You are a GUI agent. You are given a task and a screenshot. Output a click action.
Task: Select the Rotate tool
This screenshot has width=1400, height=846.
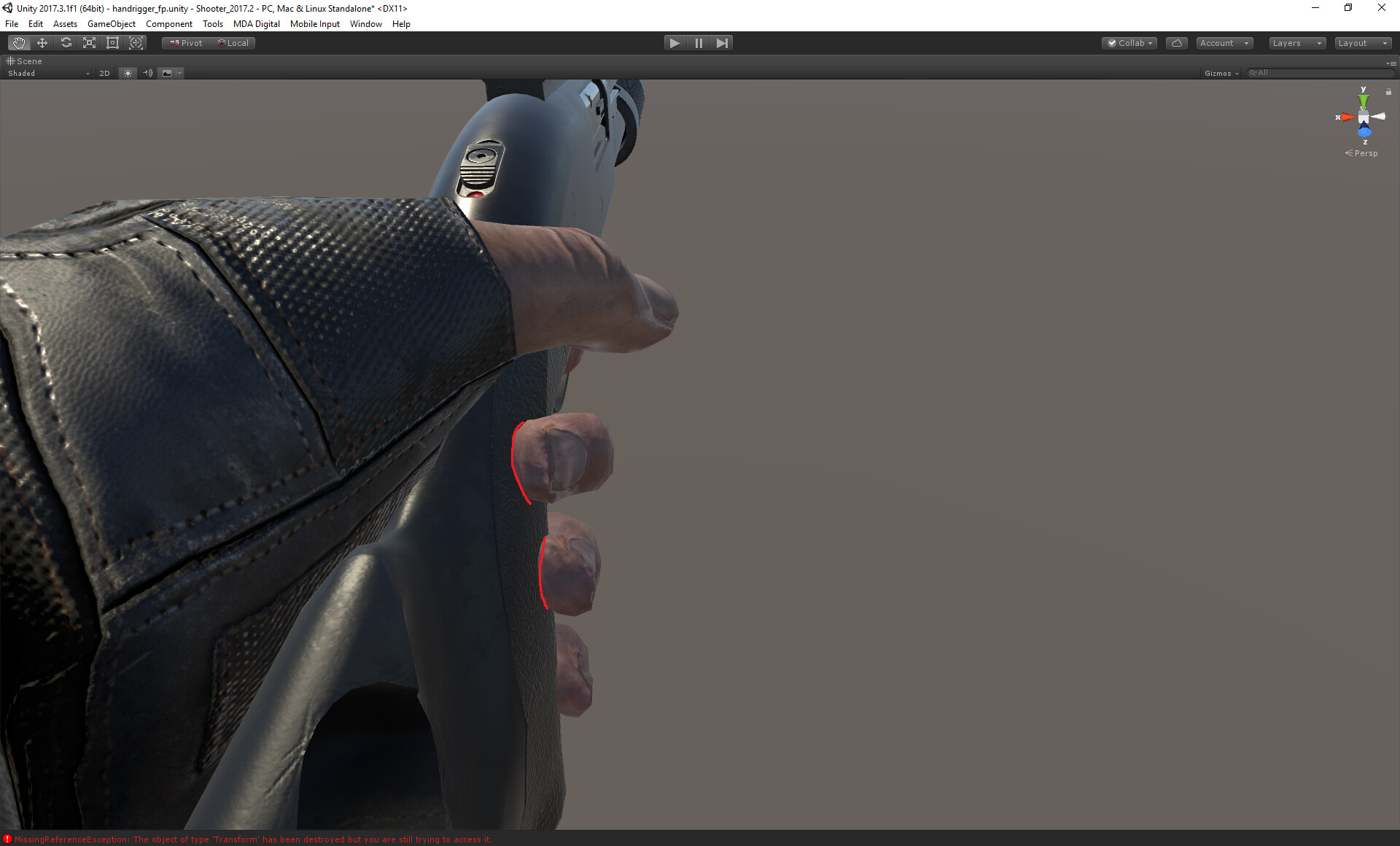point(66,42)
